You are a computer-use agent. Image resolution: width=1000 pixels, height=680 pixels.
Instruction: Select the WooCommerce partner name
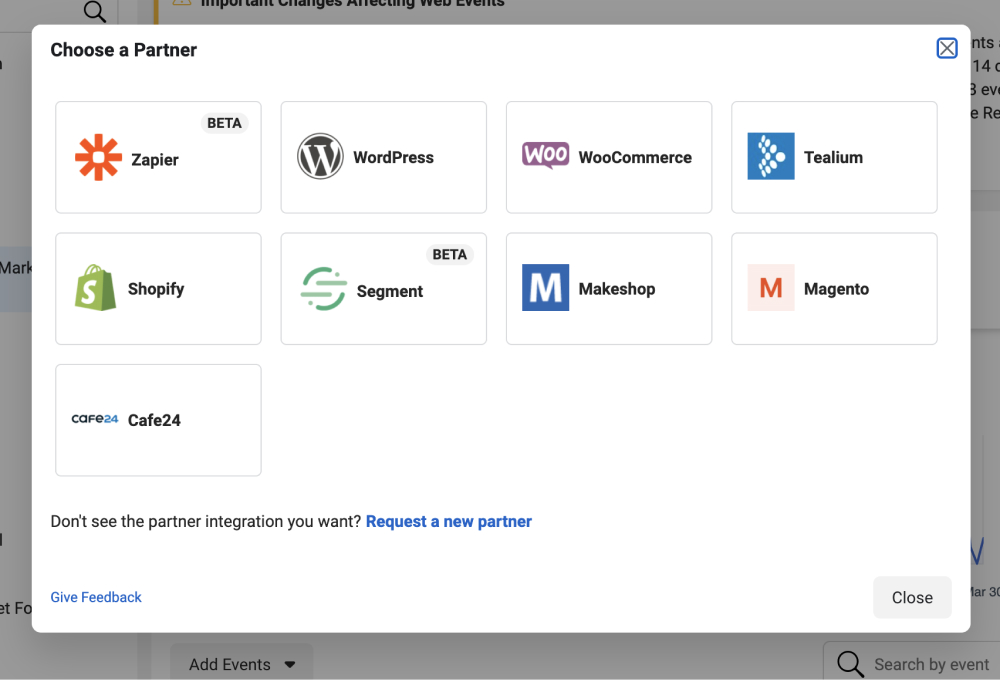point(635,157)
